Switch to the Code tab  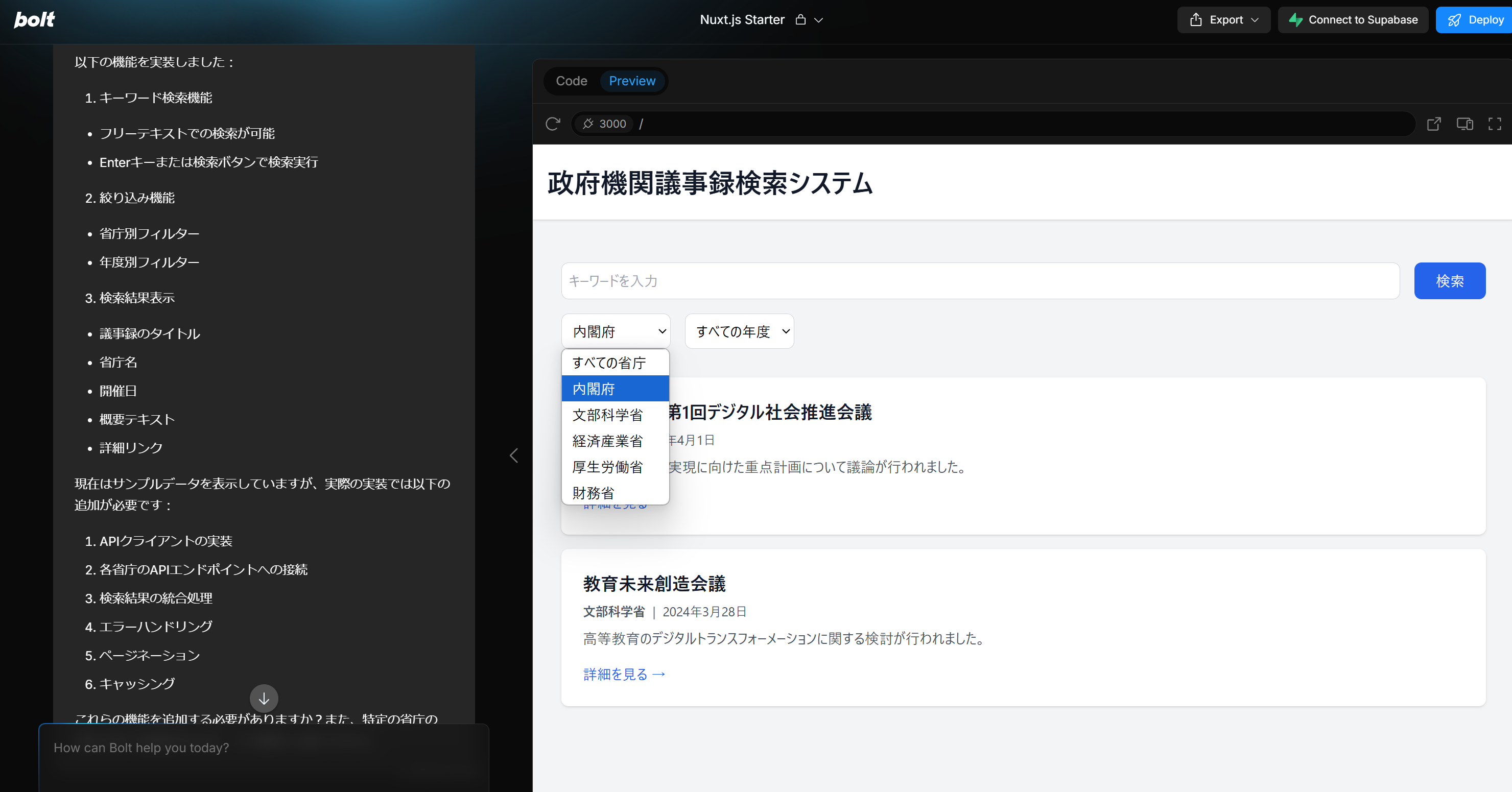pos(571,81)
